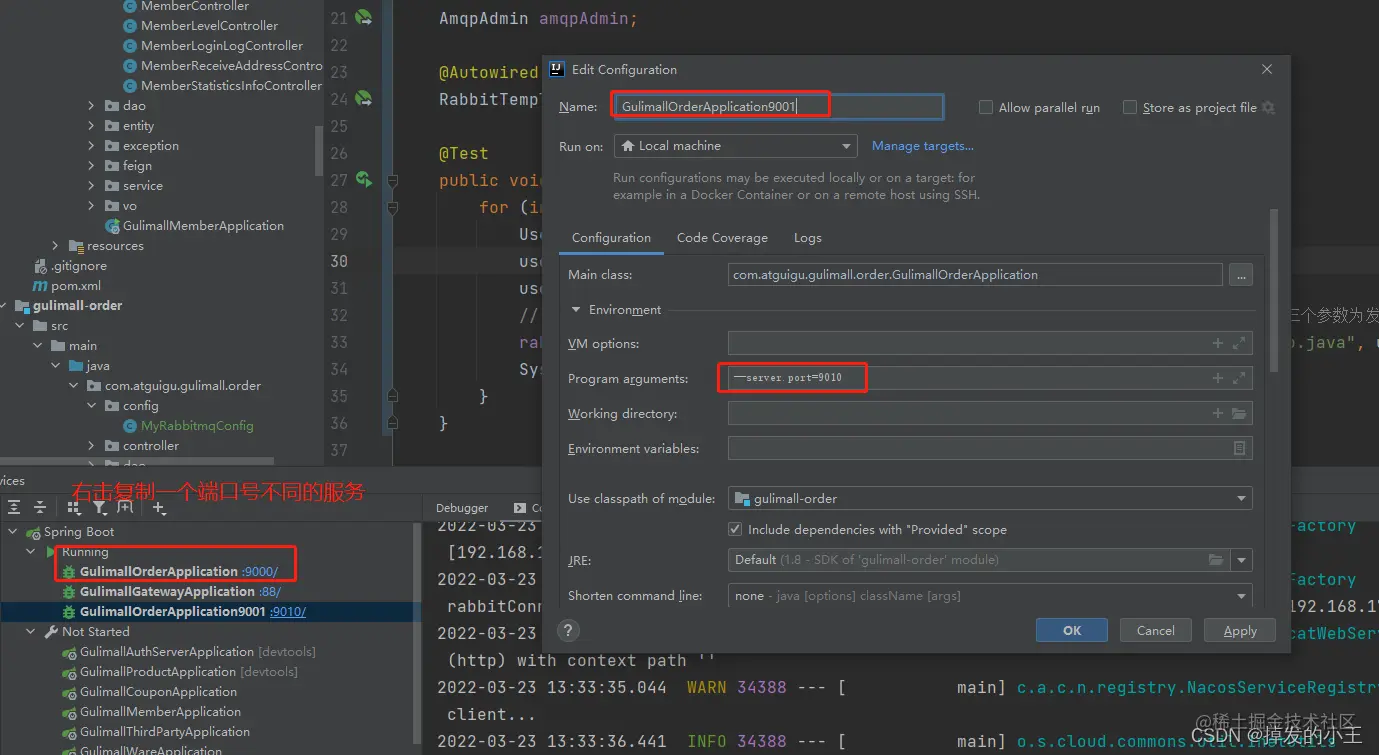
Task: Open Debugger tab in Services panel
Action: (462, 508)
